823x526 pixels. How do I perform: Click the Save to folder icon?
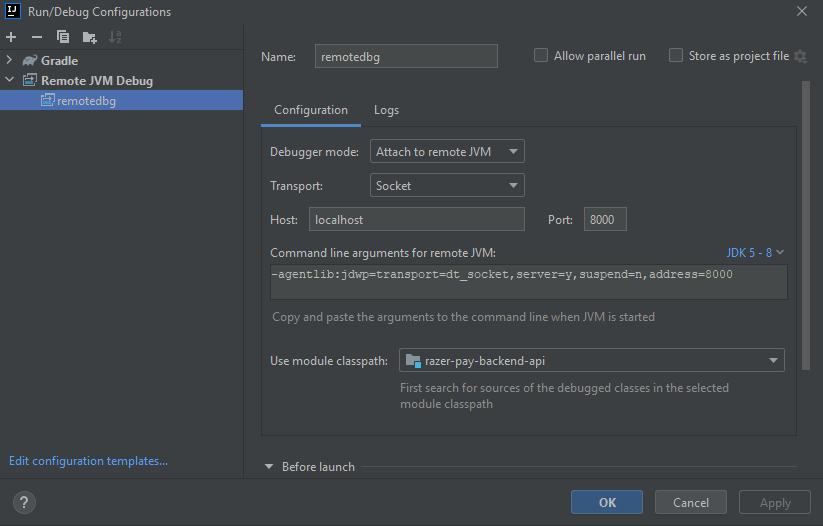[x=90, y=37]
